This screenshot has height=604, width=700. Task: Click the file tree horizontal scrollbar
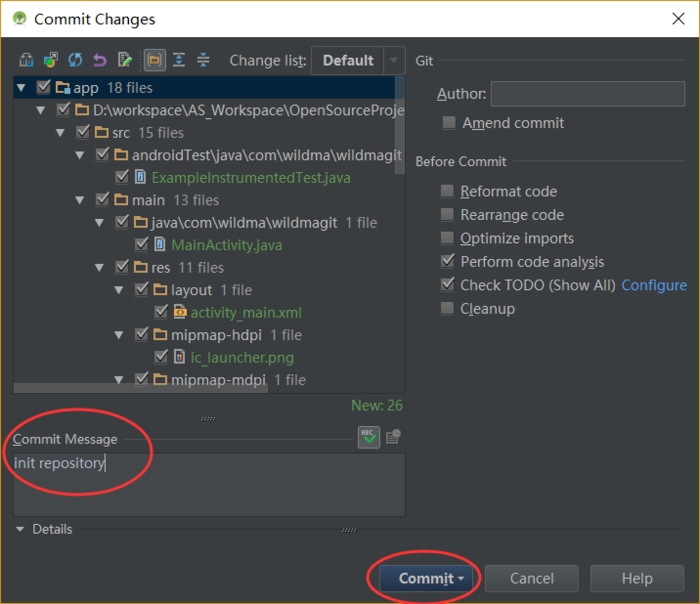tap(141, 388)
